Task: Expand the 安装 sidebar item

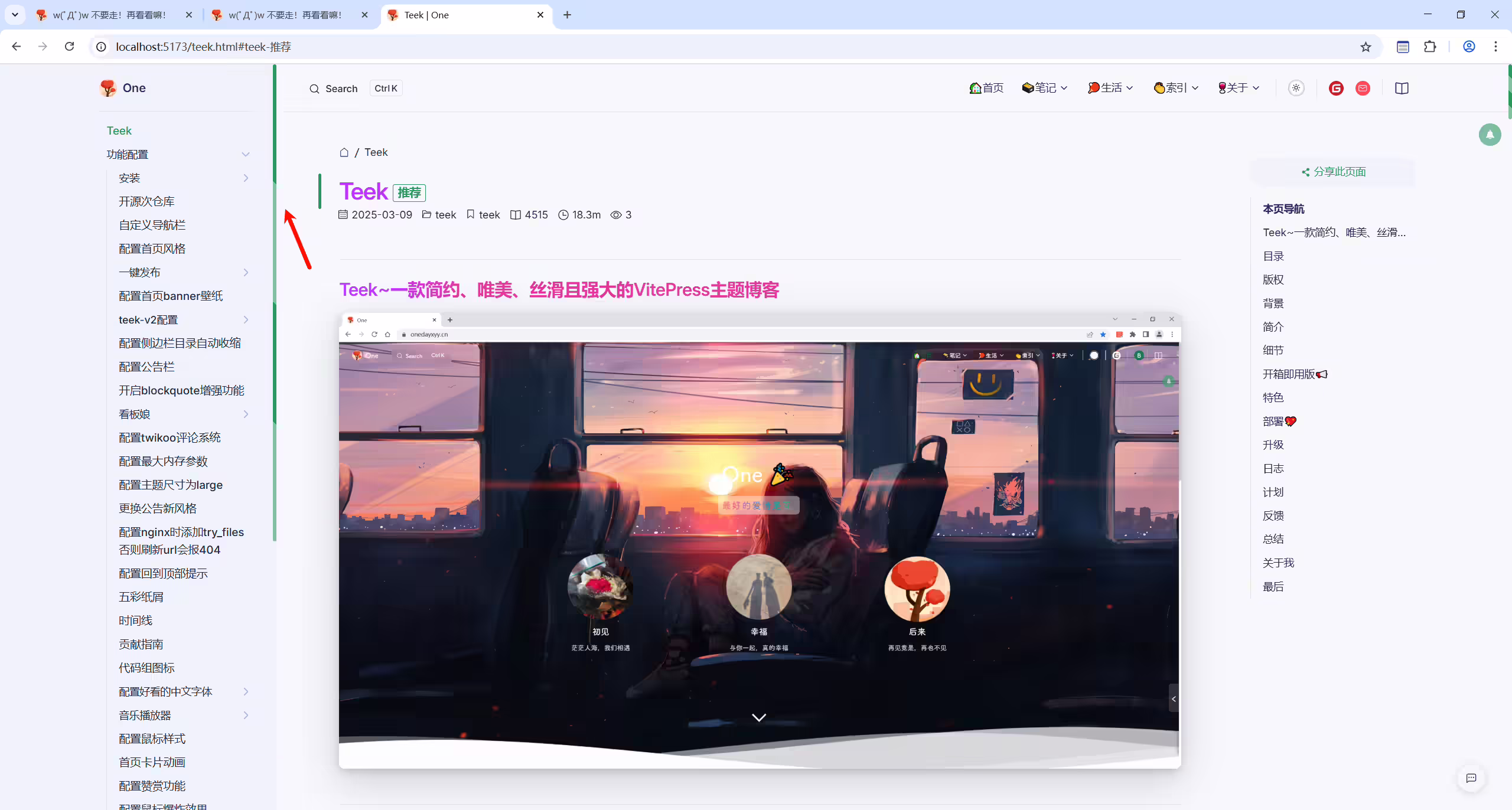Action: [246, 178]
